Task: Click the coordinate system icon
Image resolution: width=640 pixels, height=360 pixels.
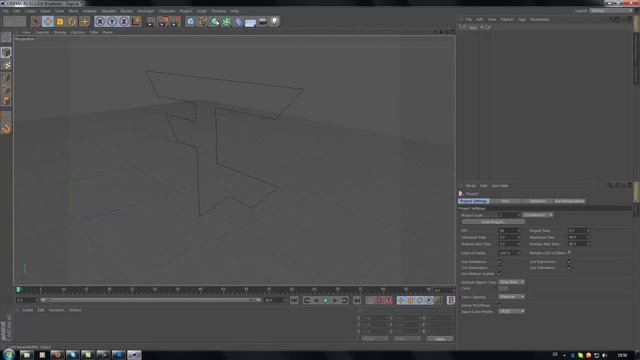Action: point(136,21)
